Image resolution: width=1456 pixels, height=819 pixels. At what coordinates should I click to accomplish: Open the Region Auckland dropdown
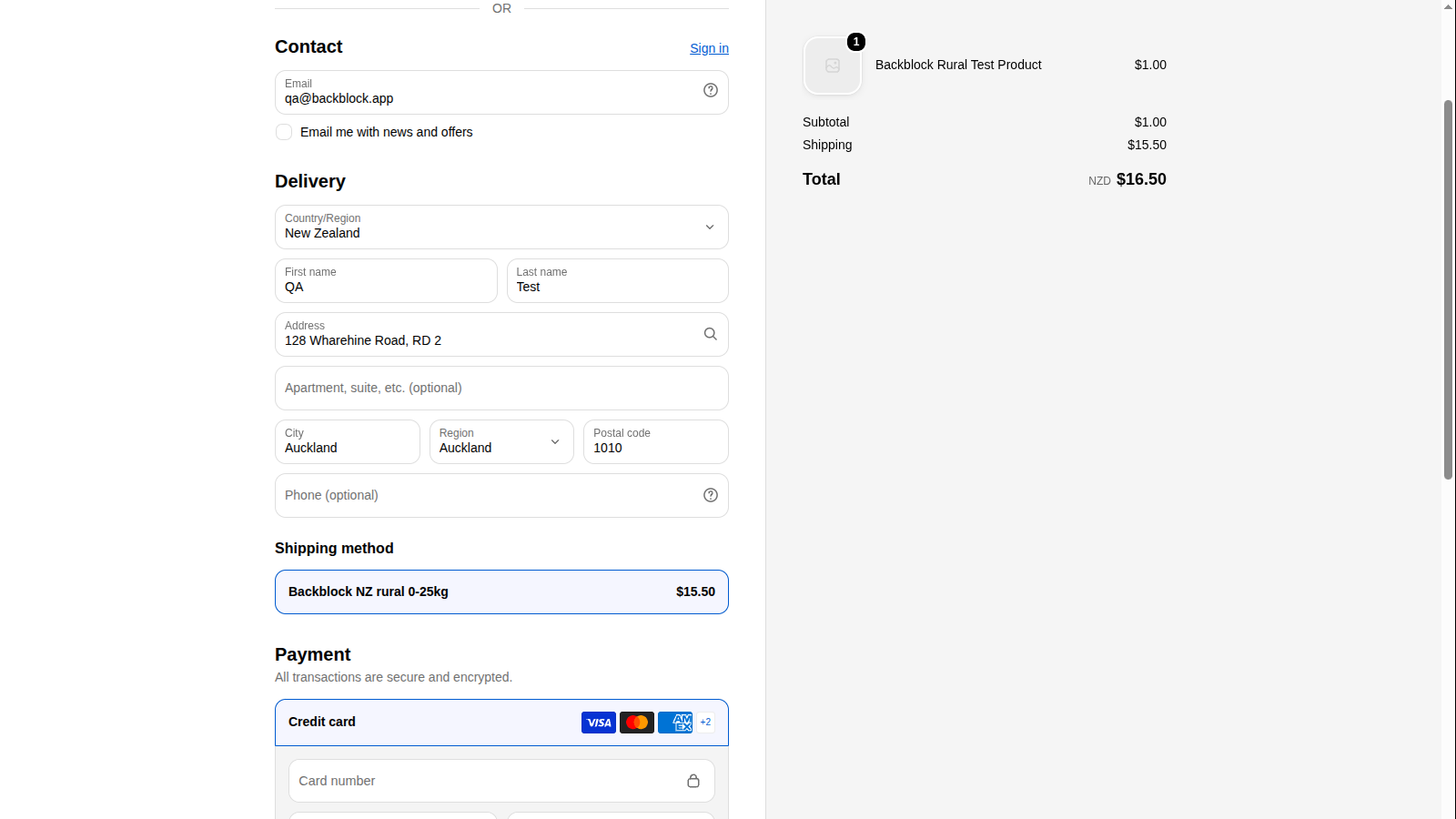[501, 441]
